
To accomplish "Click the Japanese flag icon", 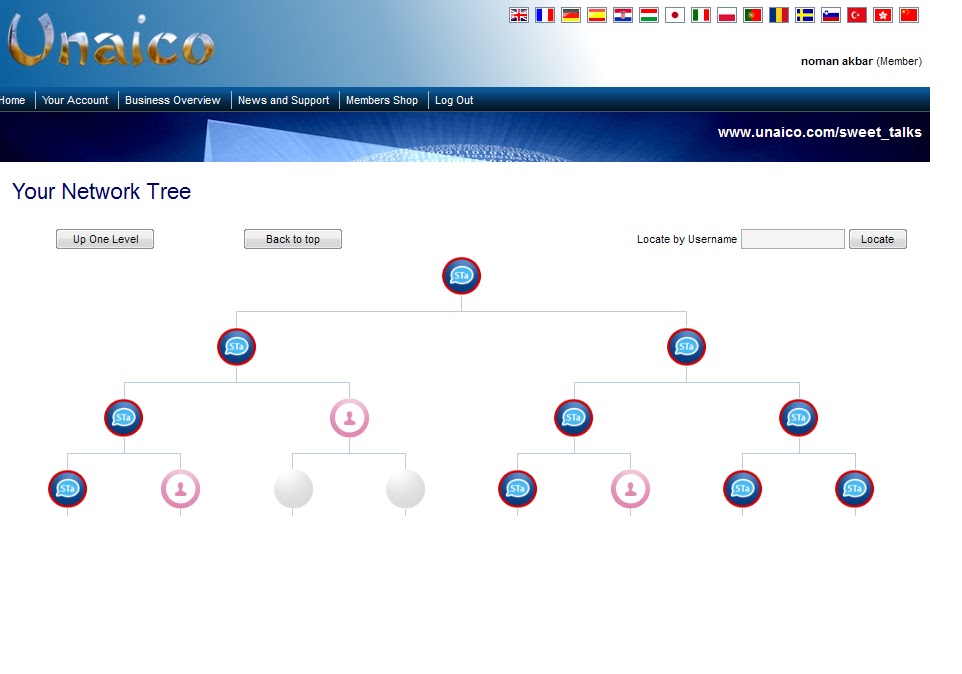I will click(x=675, y=15).
